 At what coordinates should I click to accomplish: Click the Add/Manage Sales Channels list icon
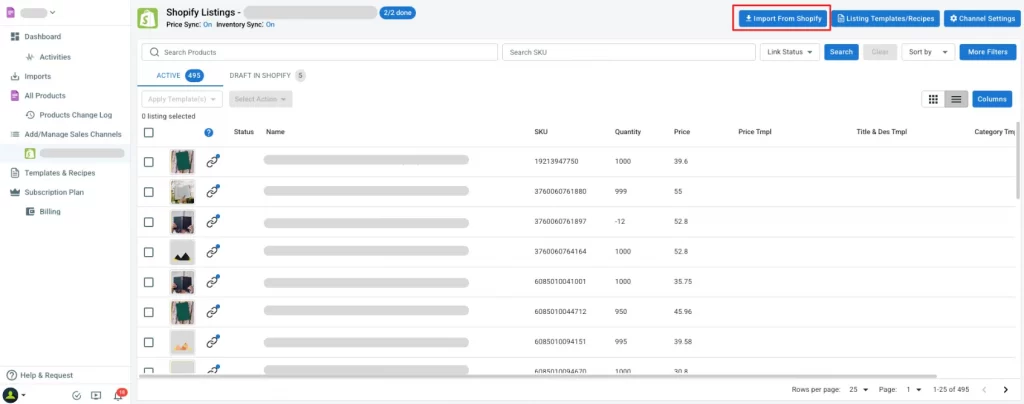[15, 134]
